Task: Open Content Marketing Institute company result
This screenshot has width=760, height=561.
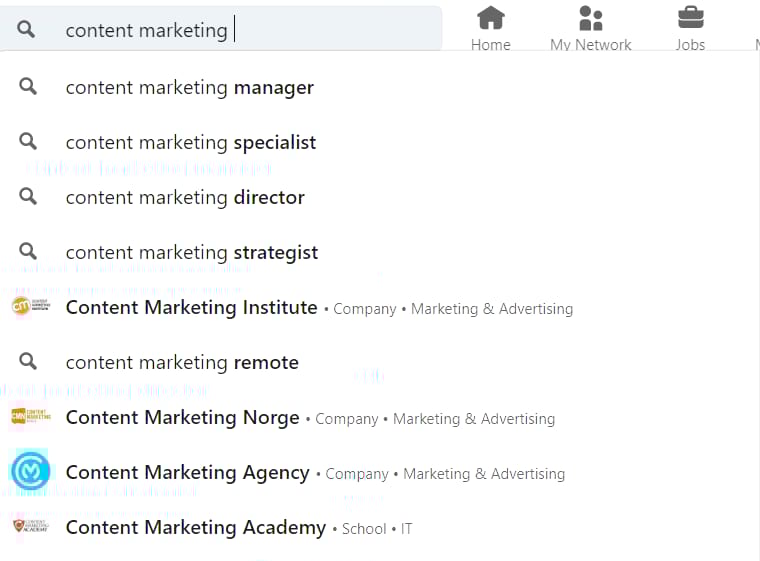Action: point(380,307)
